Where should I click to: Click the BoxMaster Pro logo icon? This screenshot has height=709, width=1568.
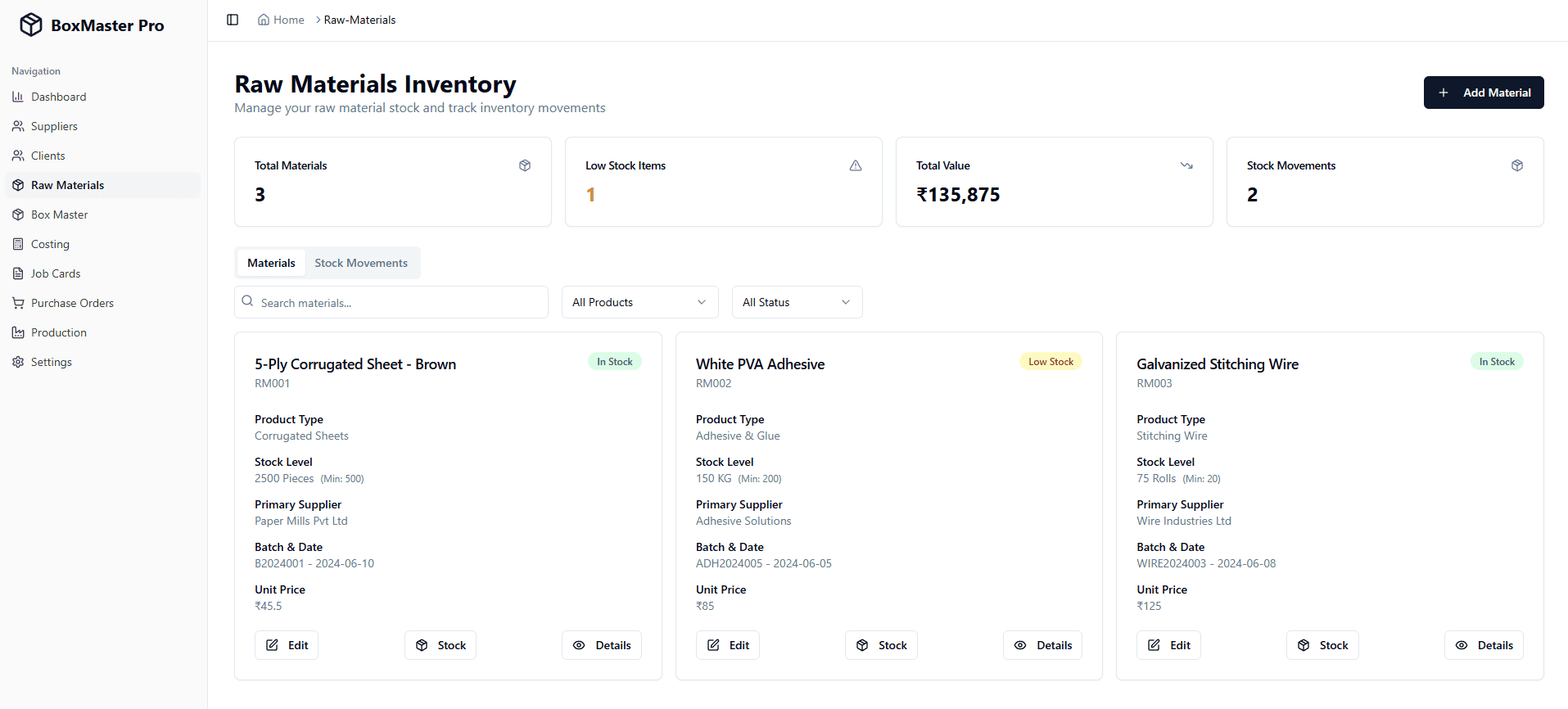pyautogui.click(x=31, y=25)
